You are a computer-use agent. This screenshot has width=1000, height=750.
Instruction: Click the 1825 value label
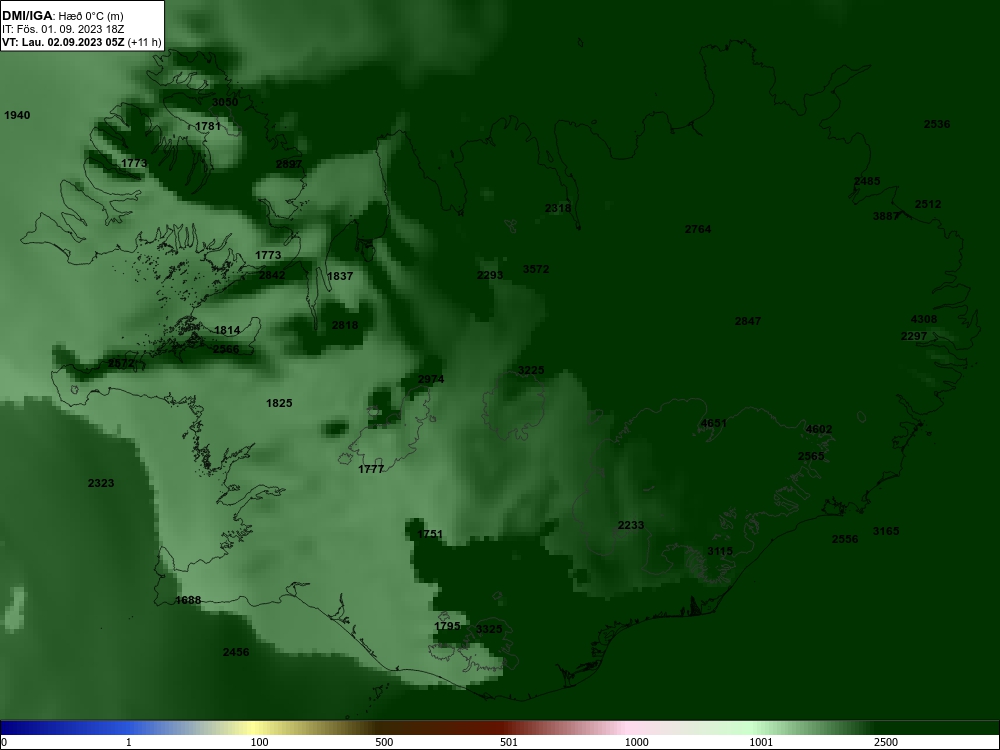[279, 404]
